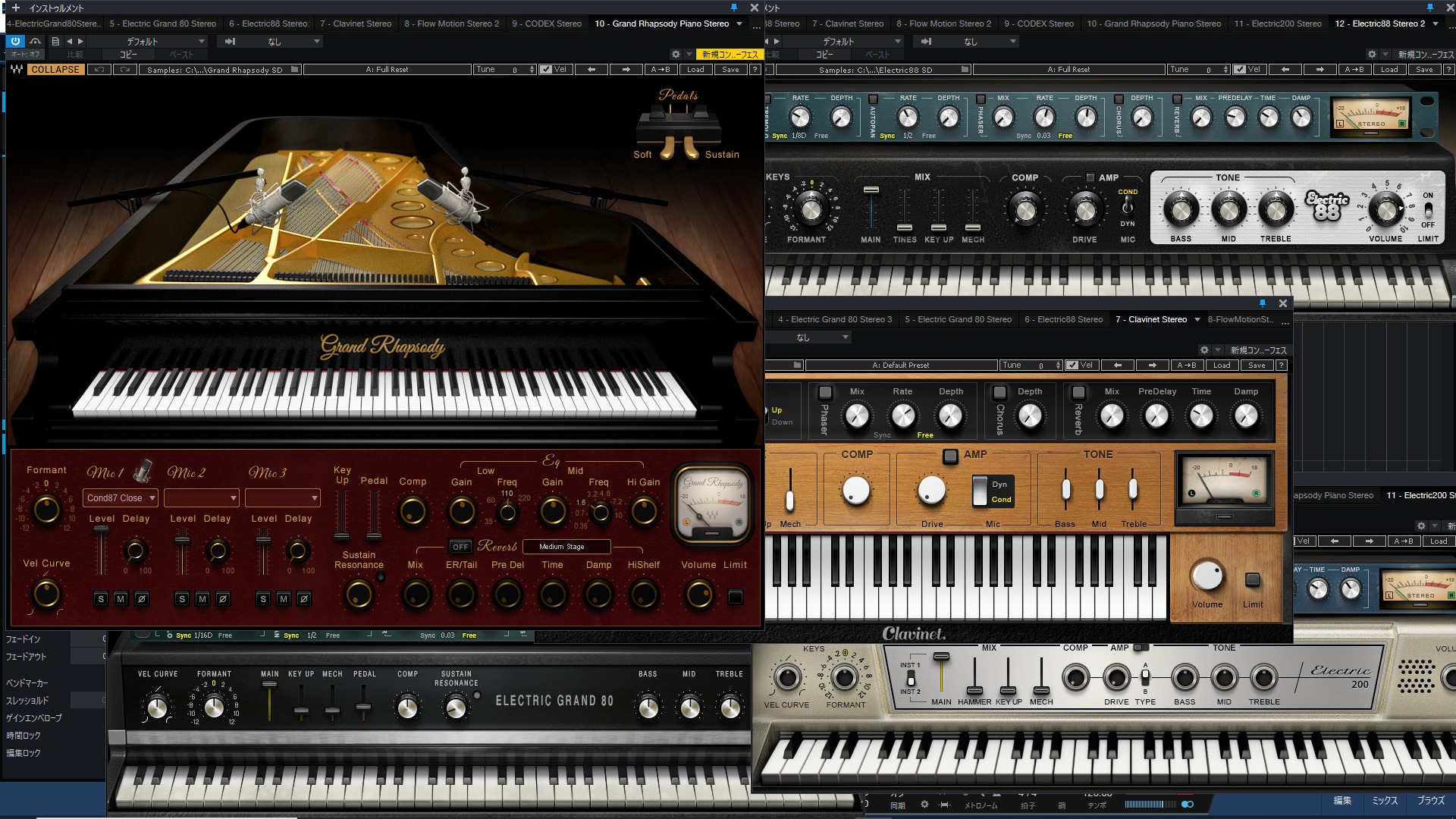Open Grand Rhapsody samples folder icon
The height and width of the screenshot is (819, 1456).
point(295,69)
